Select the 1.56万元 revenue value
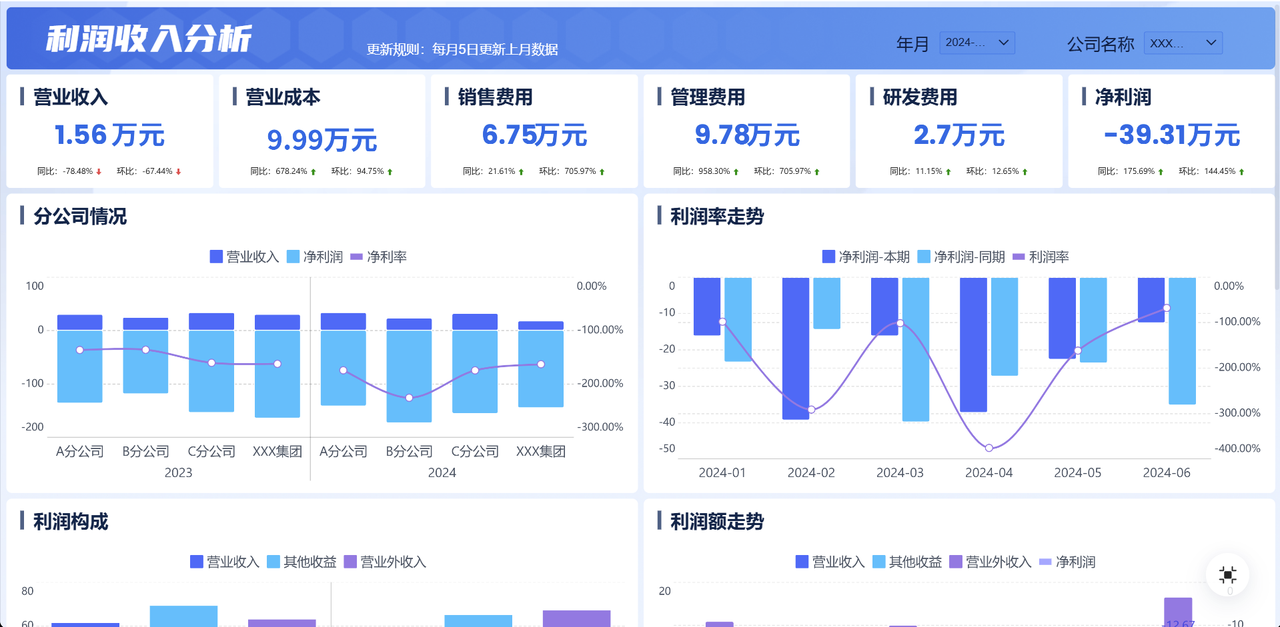The image size is (1280, 627). click(109, 135)
